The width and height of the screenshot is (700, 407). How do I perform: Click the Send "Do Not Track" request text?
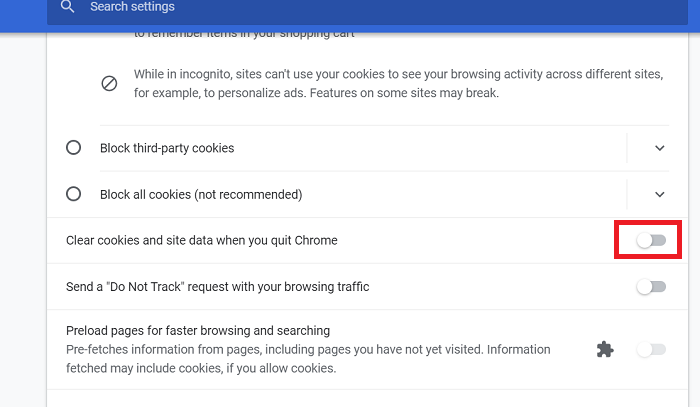click(217, 287)
